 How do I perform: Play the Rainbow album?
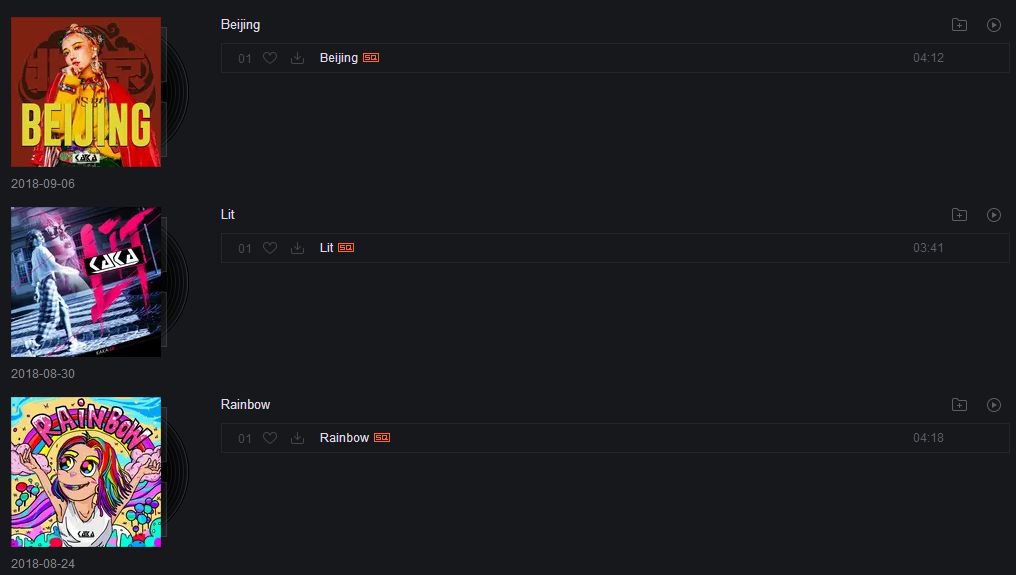tap(993, 405)
